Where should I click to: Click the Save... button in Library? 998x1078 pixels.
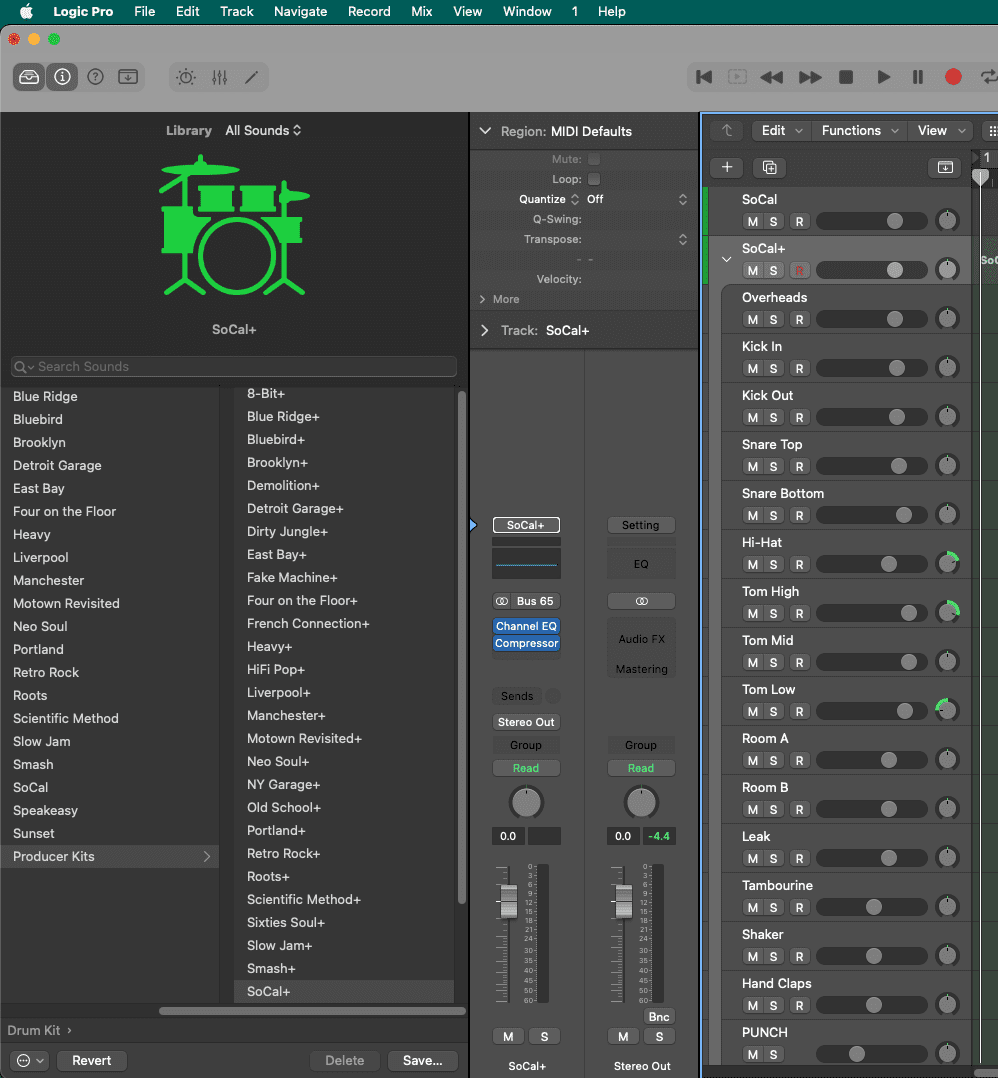point(422,1060)
